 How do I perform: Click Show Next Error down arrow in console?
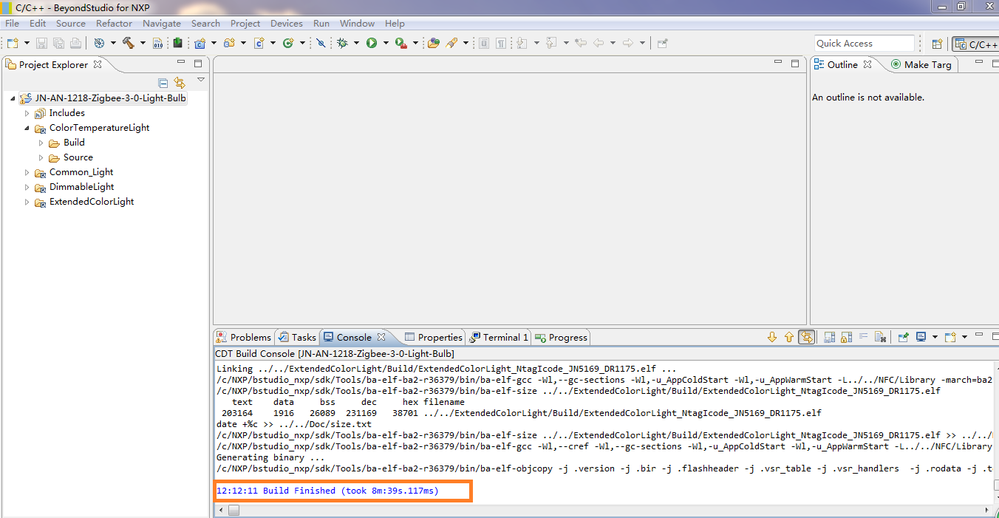click(772, 337)
